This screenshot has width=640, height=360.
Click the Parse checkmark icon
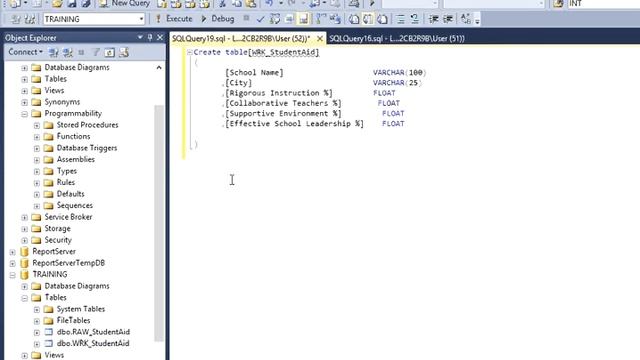(260, 19)
